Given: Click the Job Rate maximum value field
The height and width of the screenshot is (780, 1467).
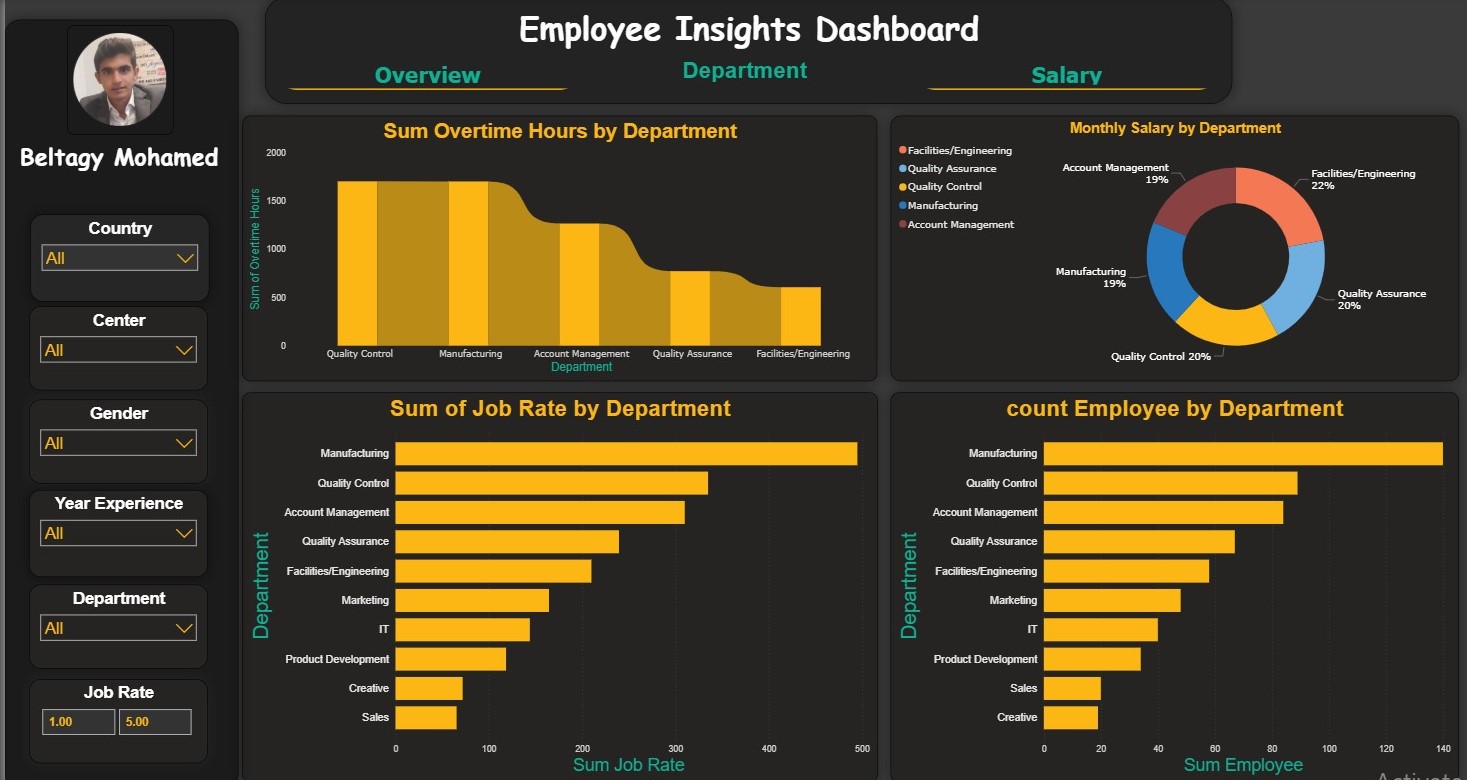Looking at the screenshot, I should point(155,721).
